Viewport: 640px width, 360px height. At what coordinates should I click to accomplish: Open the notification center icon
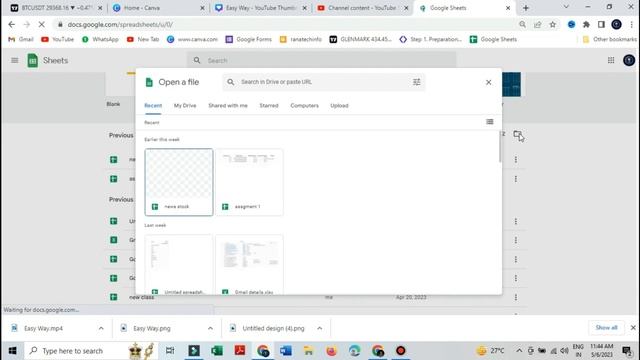[x=627, y=351]
